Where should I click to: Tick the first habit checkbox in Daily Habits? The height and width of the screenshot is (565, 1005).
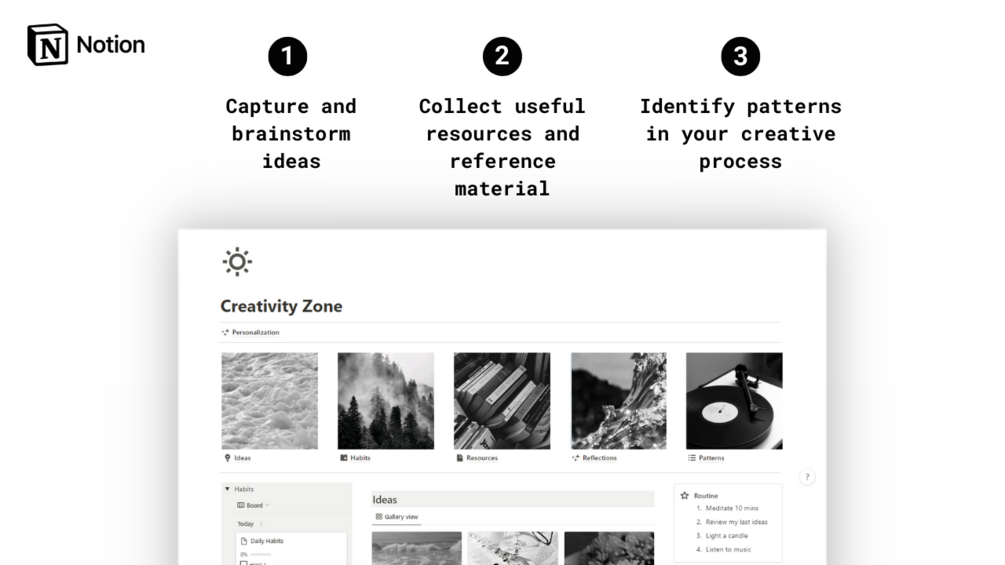coord(243,563)
